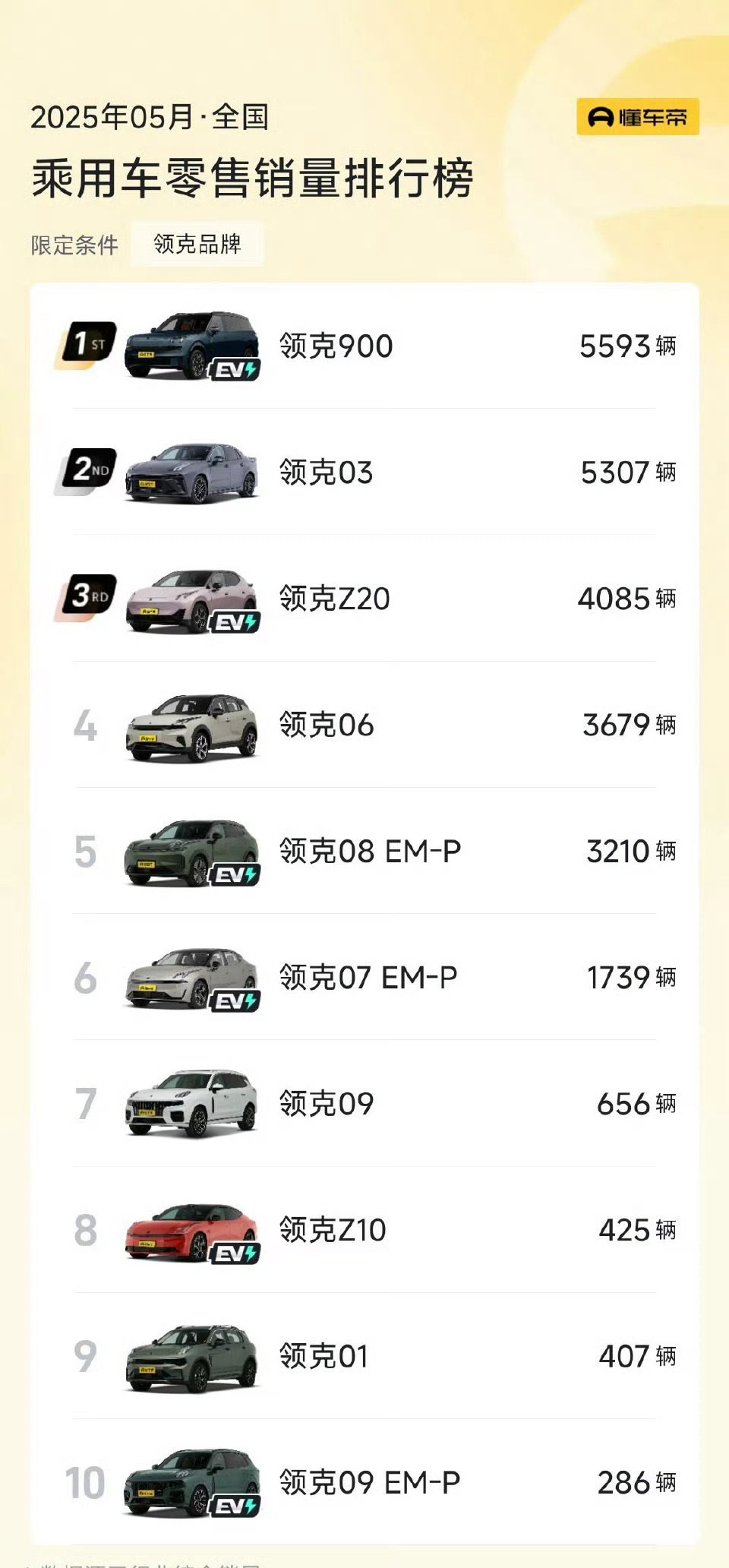The image size is (729, 1568).
Task: Click the 1st place rank badge
Action: point(86,345)
